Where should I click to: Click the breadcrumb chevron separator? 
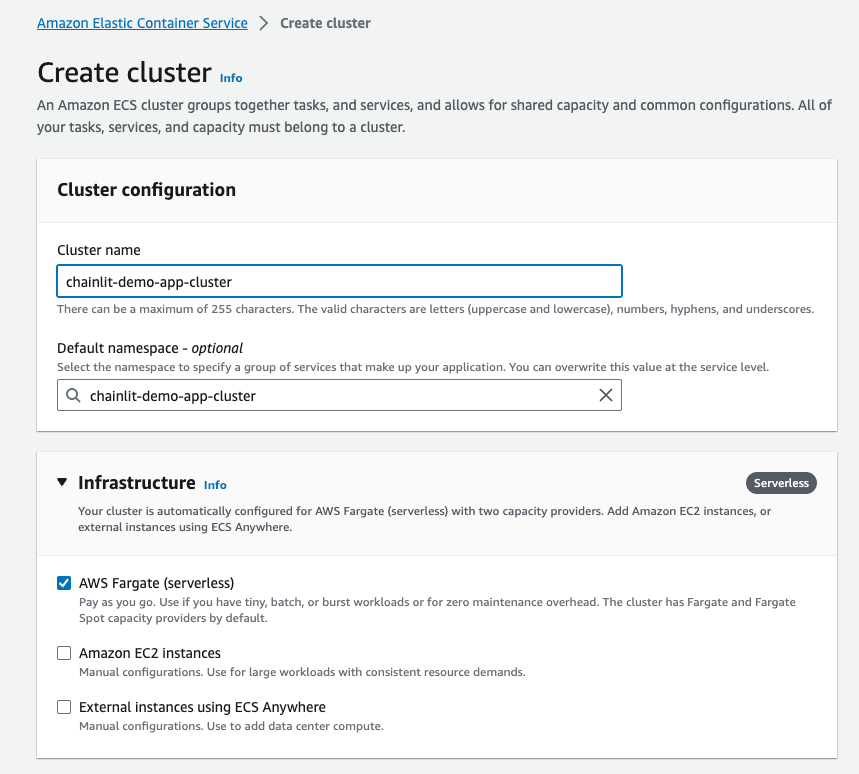(263, 22)
